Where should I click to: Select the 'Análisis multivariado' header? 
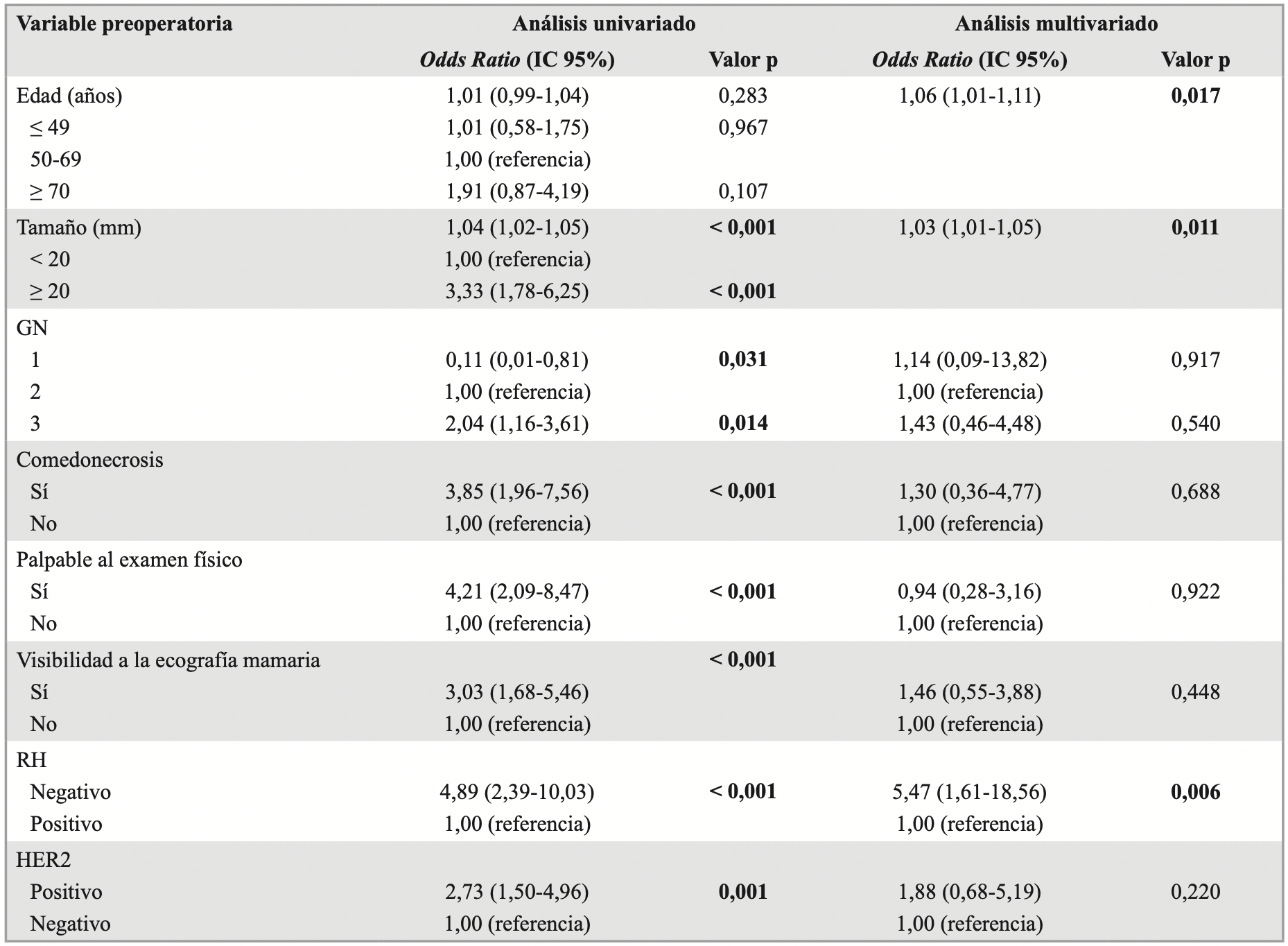point(1056,24)
